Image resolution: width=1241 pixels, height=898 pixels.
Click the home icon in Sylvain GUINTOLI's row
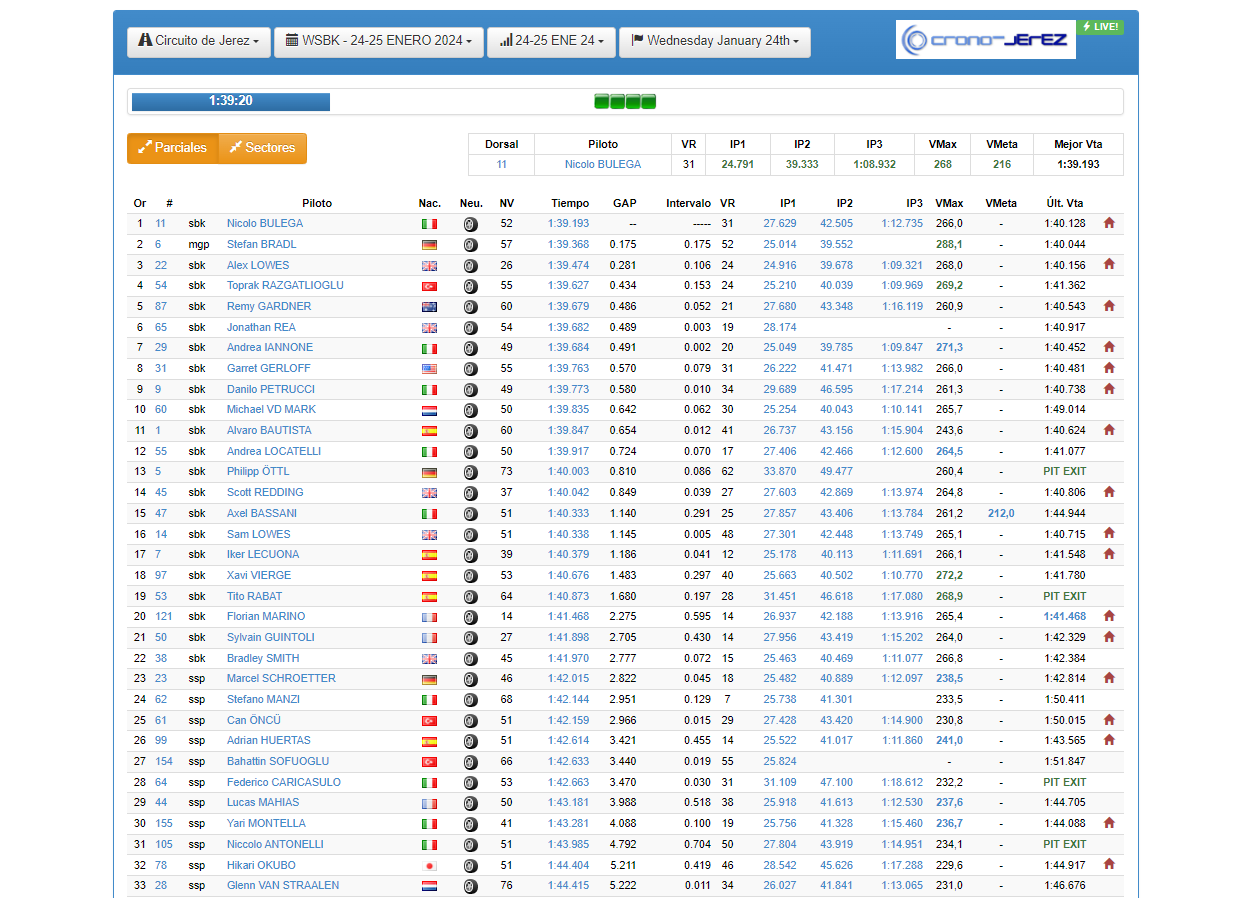coord(1108,637)
